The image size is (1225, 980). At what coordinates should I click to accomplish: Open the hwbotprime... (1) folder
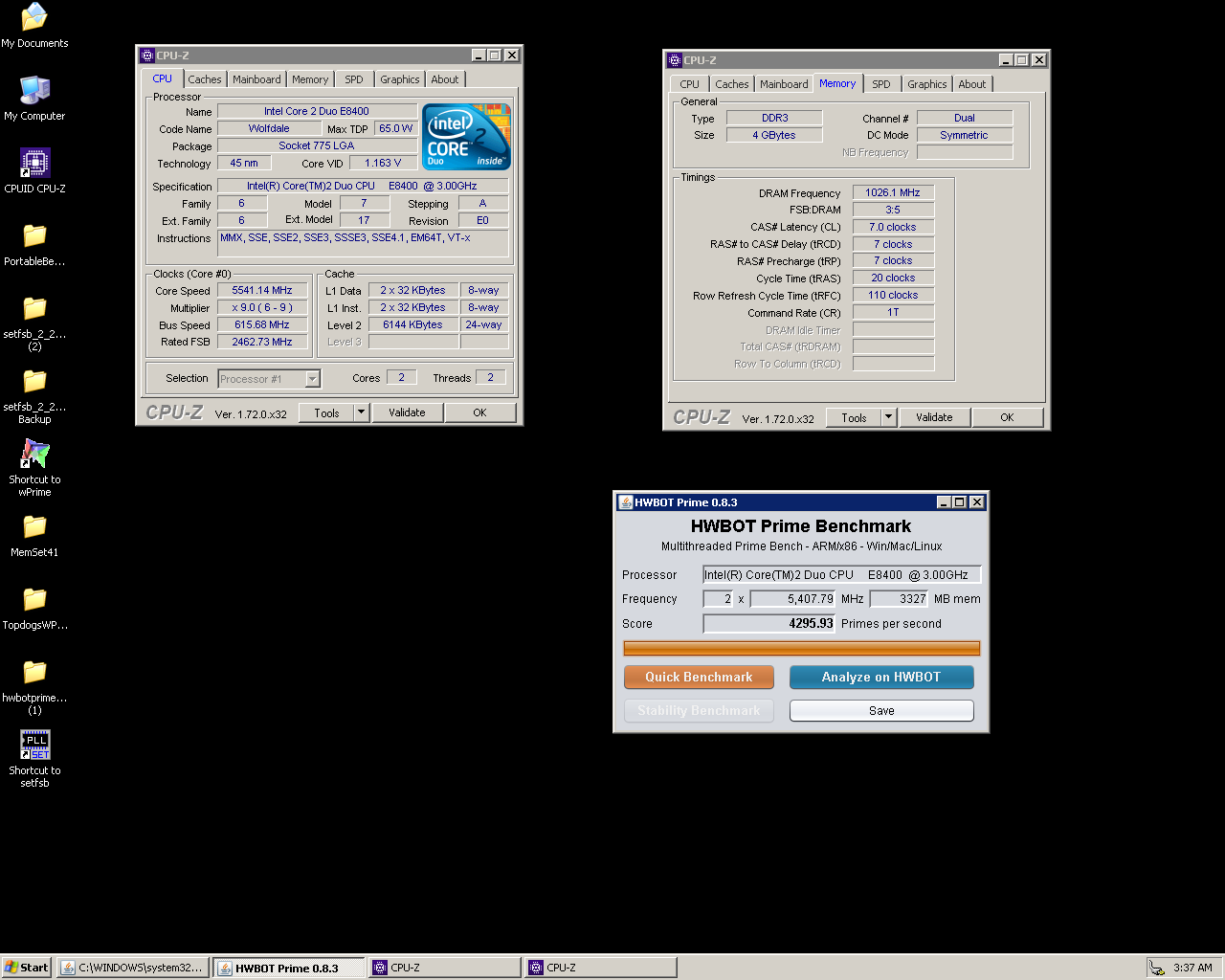(34, 685)
